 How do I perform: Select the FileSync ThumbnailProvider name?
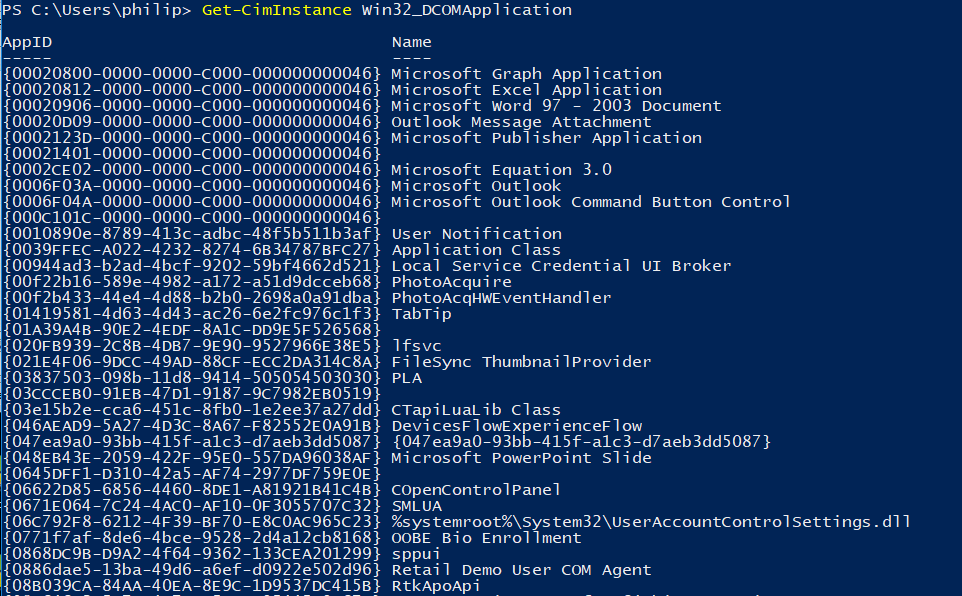point(521,362)
